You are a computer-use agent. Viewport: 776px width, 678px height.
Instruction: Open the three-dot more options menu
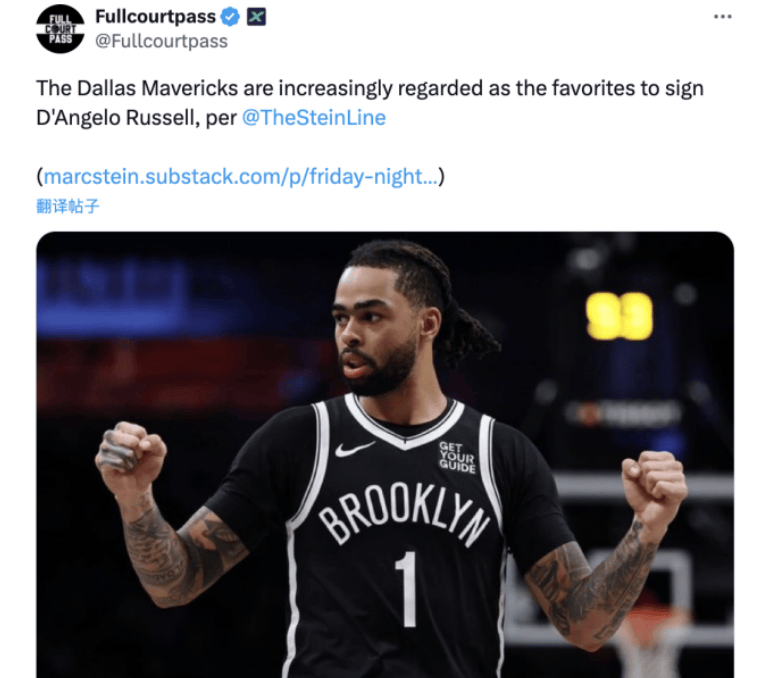[x=723, y=17]
